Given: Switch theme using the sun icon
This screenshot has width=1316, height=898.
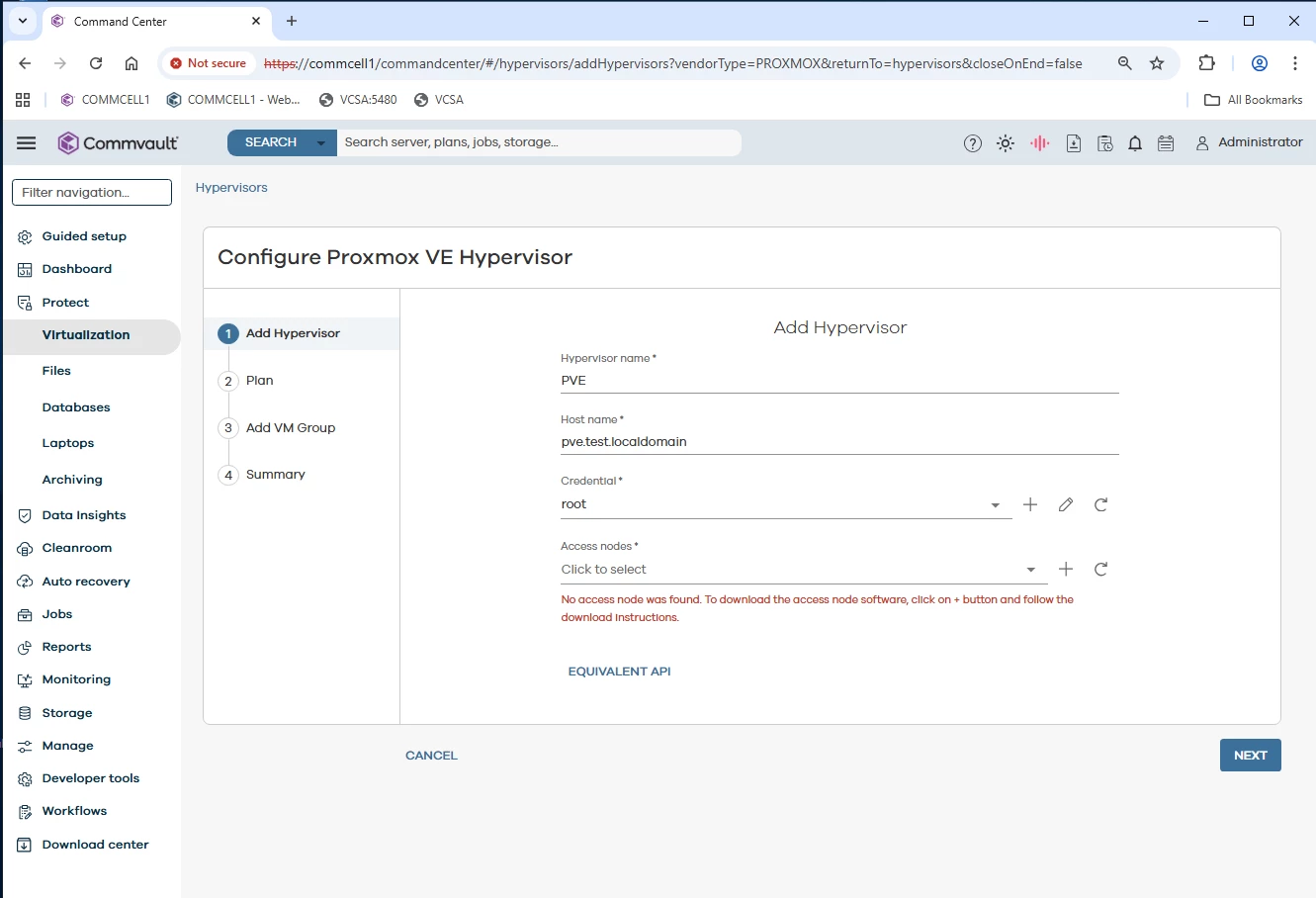Looking at the screenshot, I should point(1006,143).
